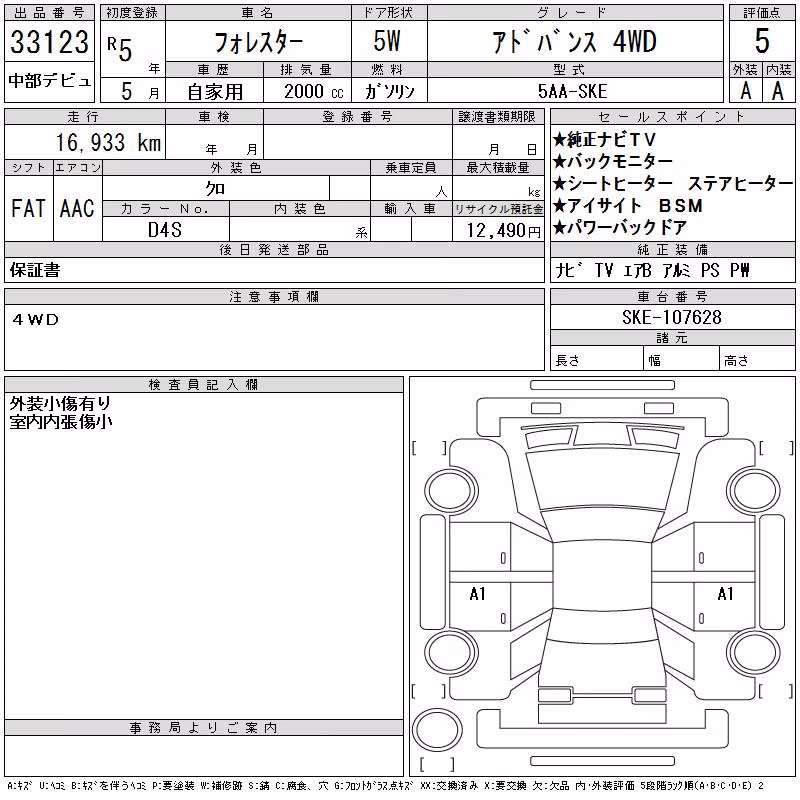The width and height of the screenshot is (800, 800).
Task: Select the color number D4S field
Action: [166, 229]
